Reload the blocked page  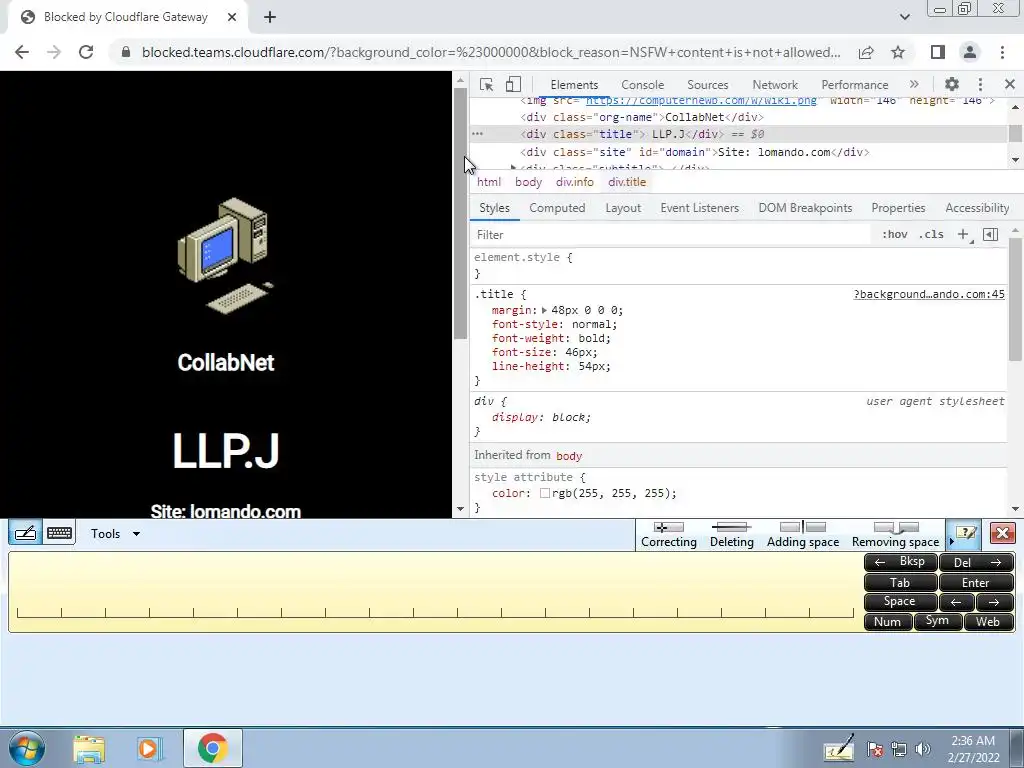point(86,52)
